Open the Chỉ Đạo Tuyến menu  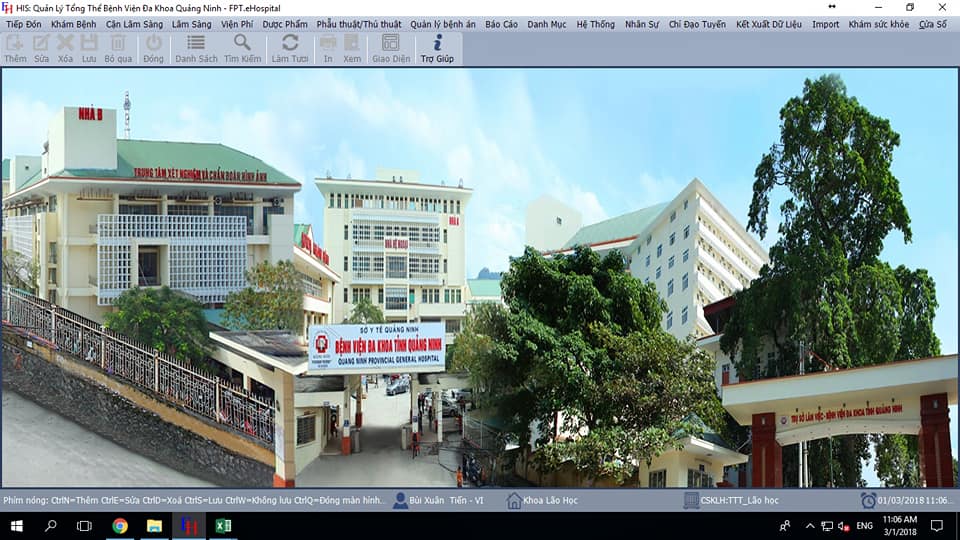pos(697,24)
